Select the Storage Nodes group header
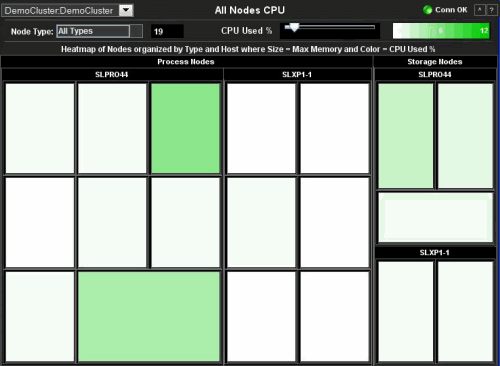This screenshot has height=366, width=500. [x=435, y=62]
